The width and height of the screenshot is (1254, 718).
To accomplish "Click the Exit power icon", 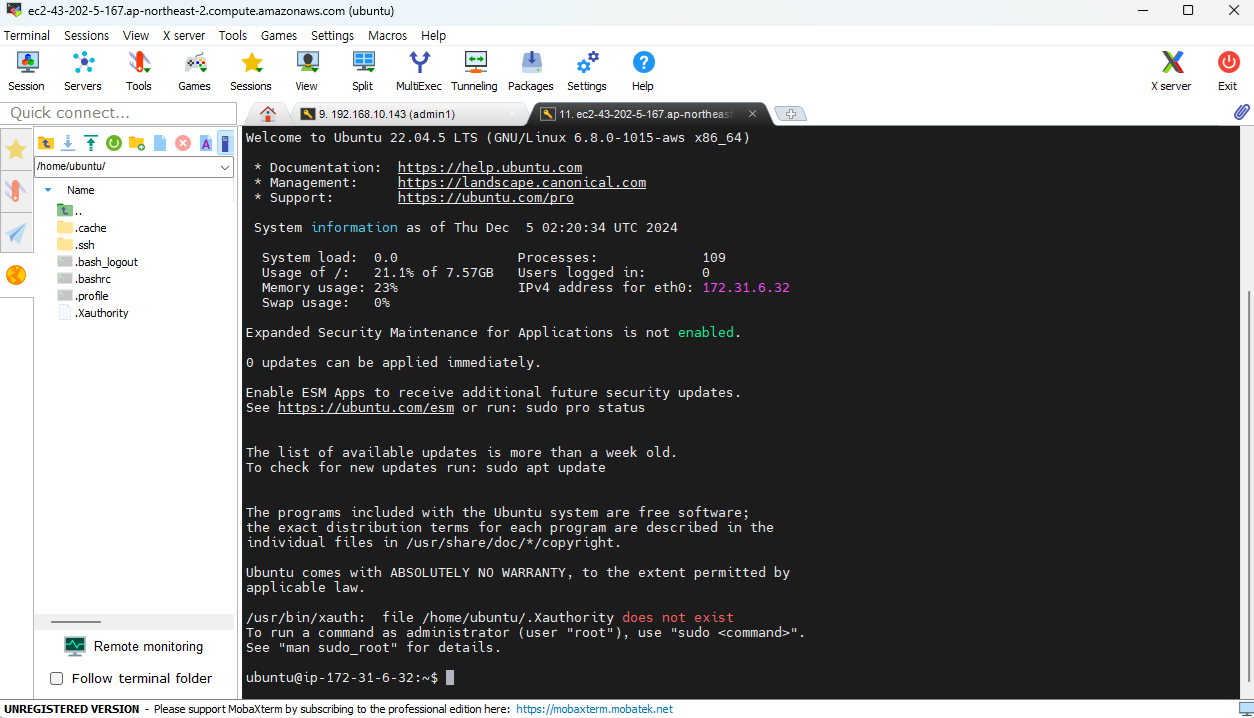I will (x=1228, y=71).
